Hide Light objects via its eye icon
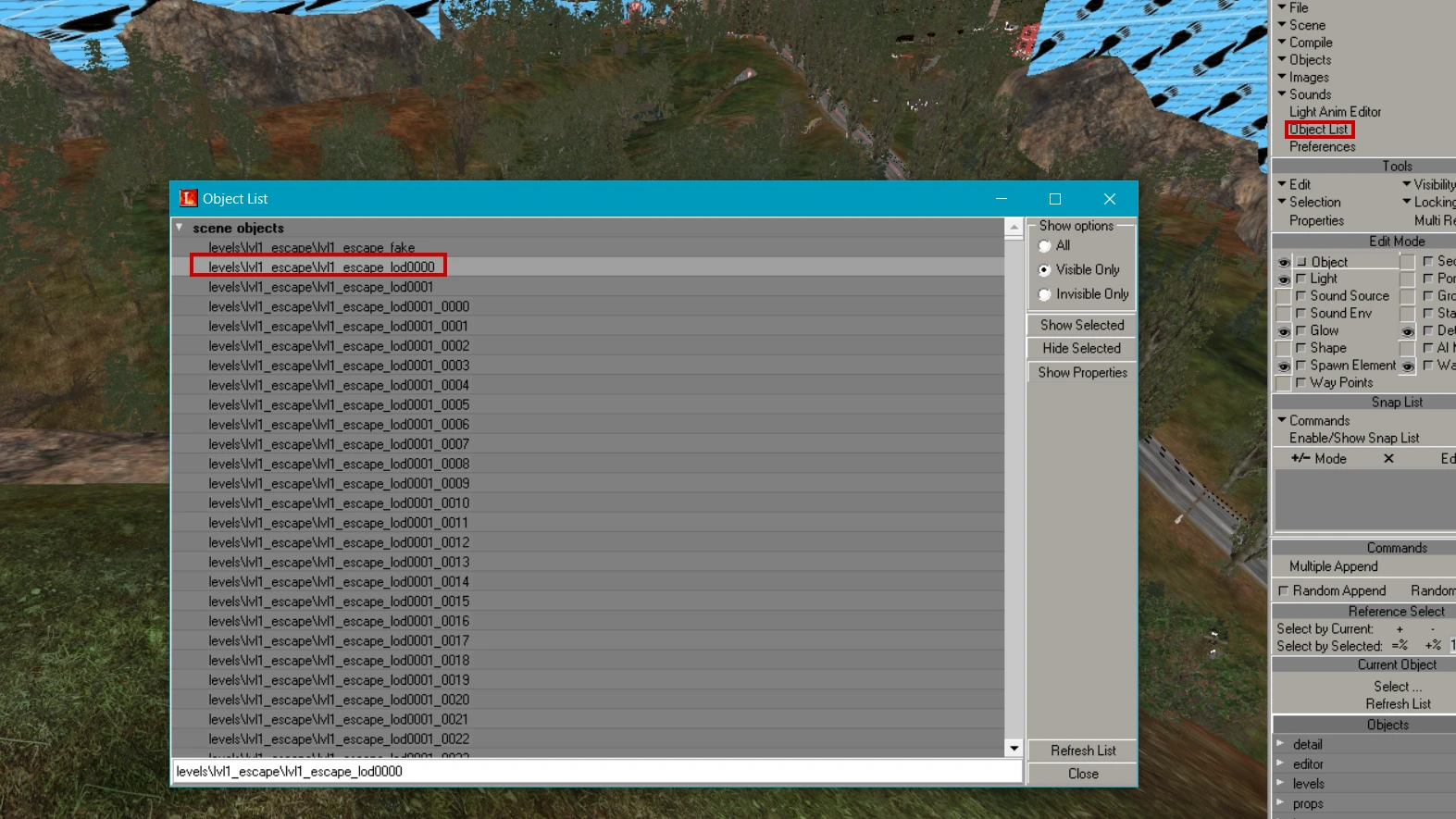This screenshot has height=819, width=1456. tap(1283, 279)
